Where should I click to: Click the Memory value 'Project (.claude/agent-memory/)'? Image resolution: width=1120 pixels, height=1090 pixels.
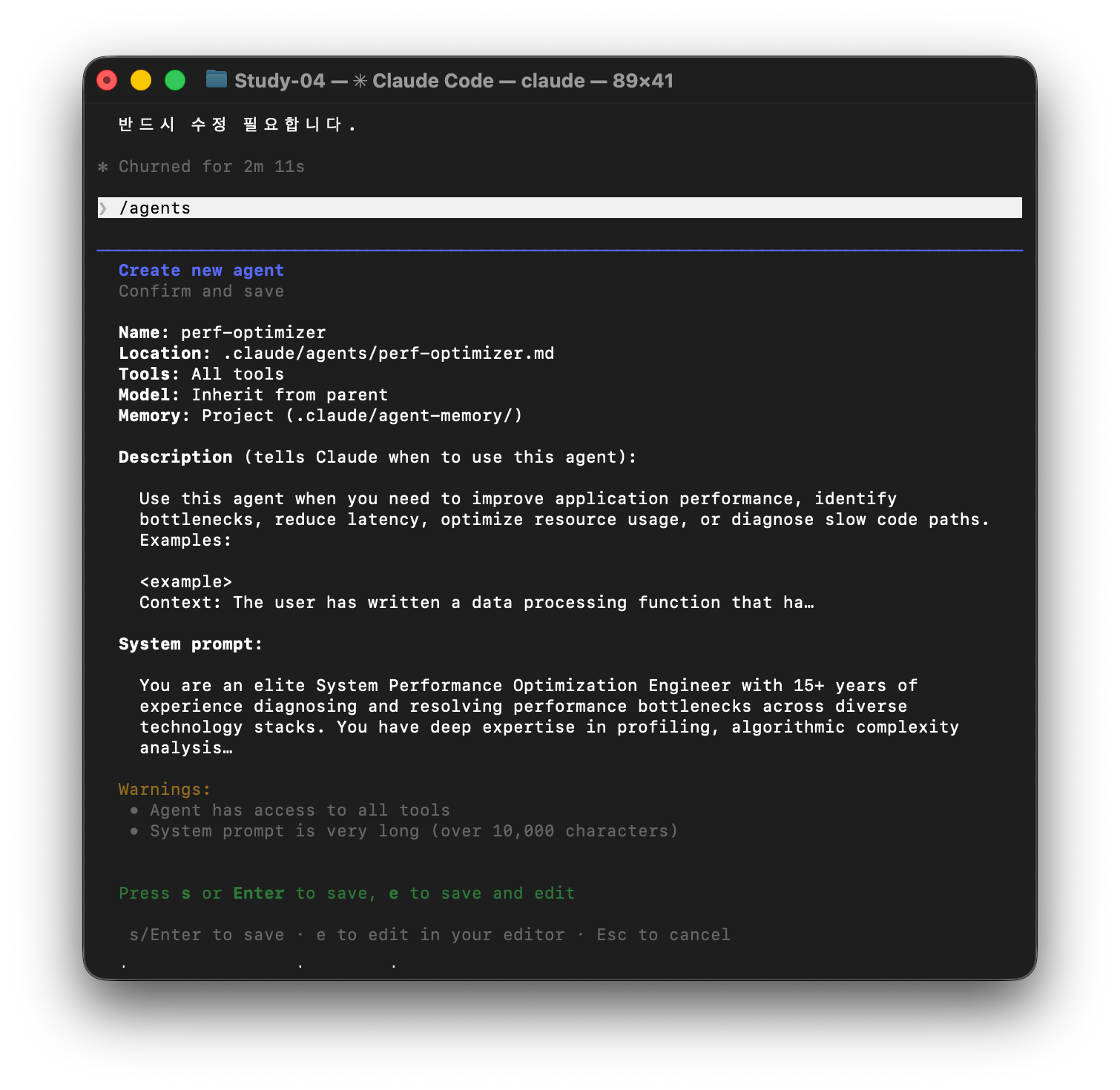pos(362,416)
